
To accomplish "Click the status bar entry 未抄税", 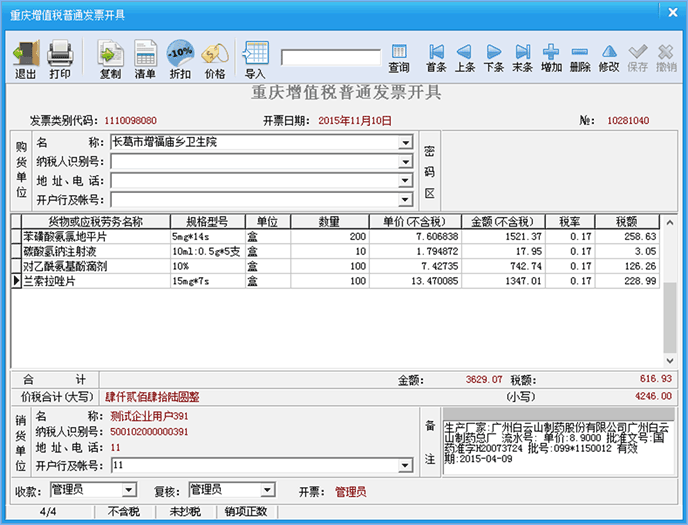I will [185, 511].
